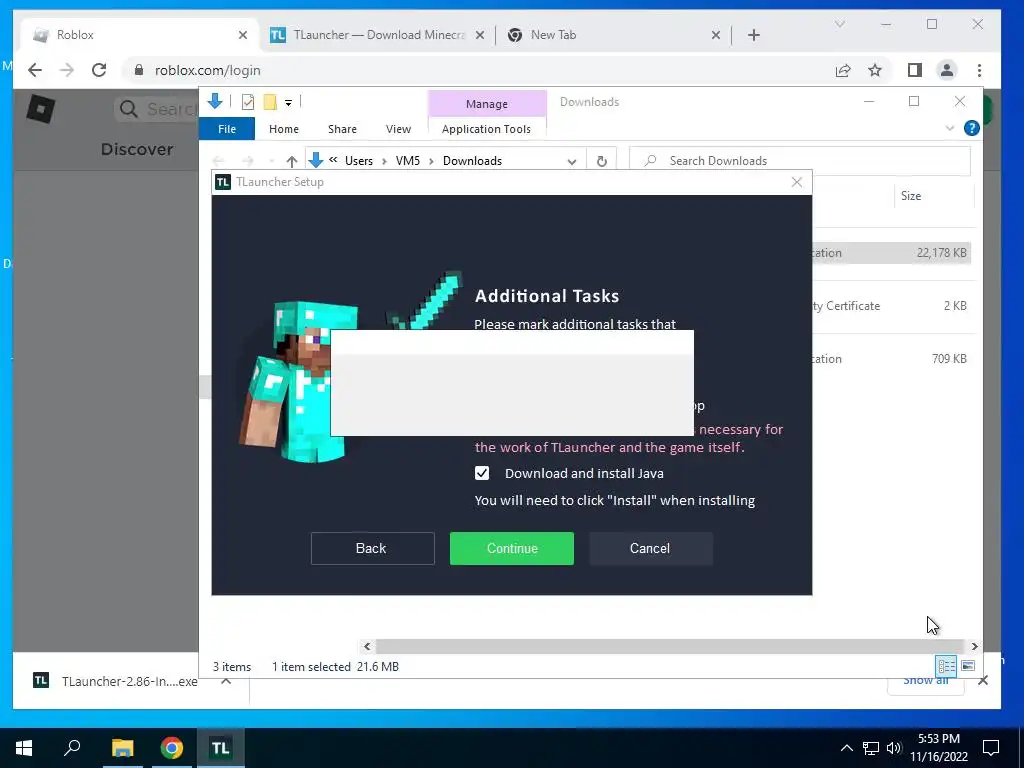Open the Home ribbon tab in Explorer
1024x768 pixels.
coord(283,129)
